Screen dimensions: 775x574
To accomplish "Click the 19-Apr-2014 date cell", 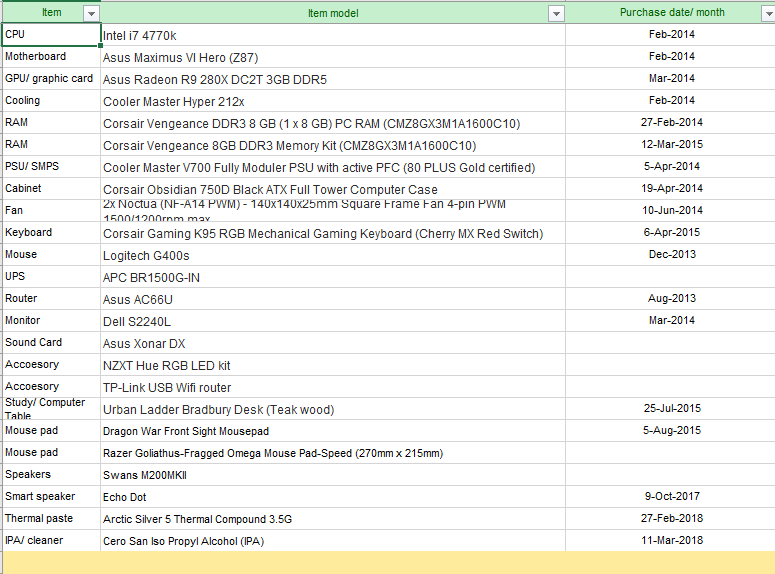I will (x=672, y=188).
